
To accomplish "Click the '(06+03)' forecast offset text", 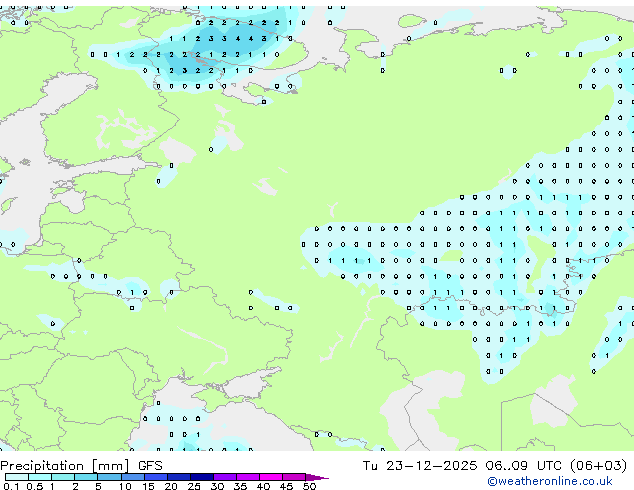I will coord(598,466).
